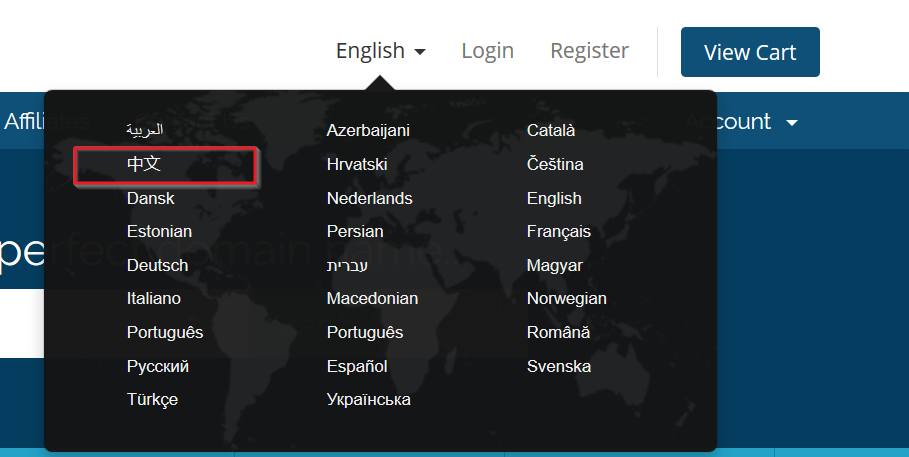Choose Italiano from the list
Viewport: 909px width, 457px height.
pyautogui.click(x=154, y=298)
